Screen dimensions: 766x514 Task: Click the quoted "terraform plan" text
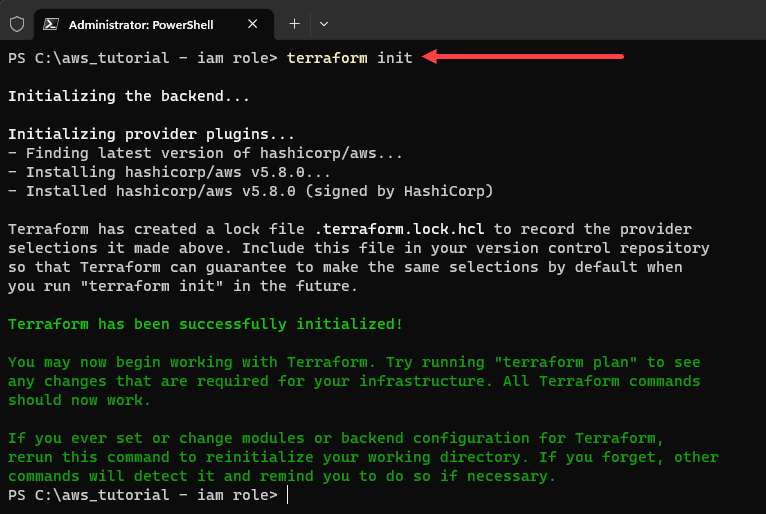pos(566,362)
